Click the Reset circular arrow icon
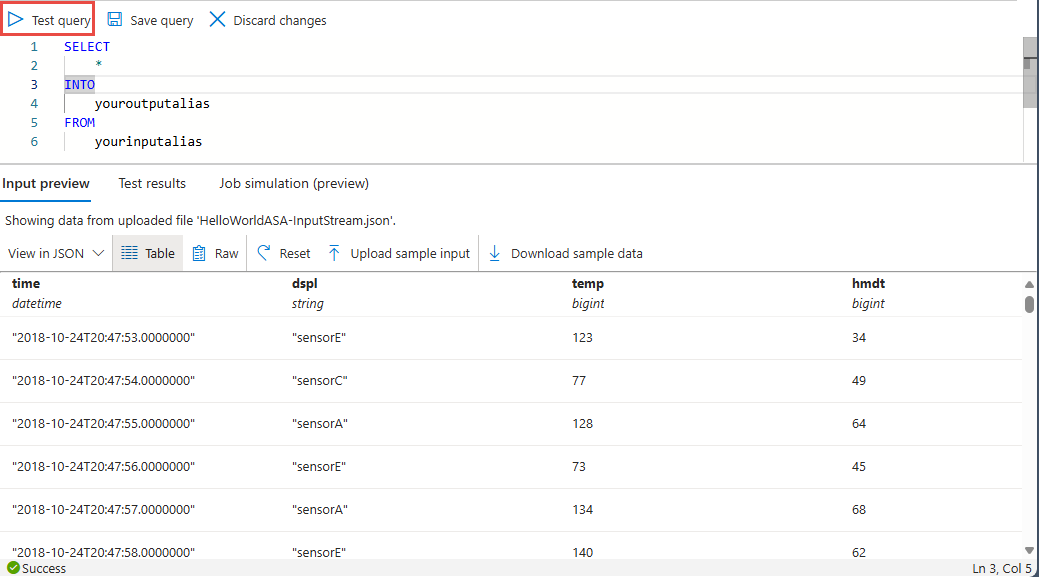The width and height of the screenshot is (1039, 577). [x=264, y=252]
